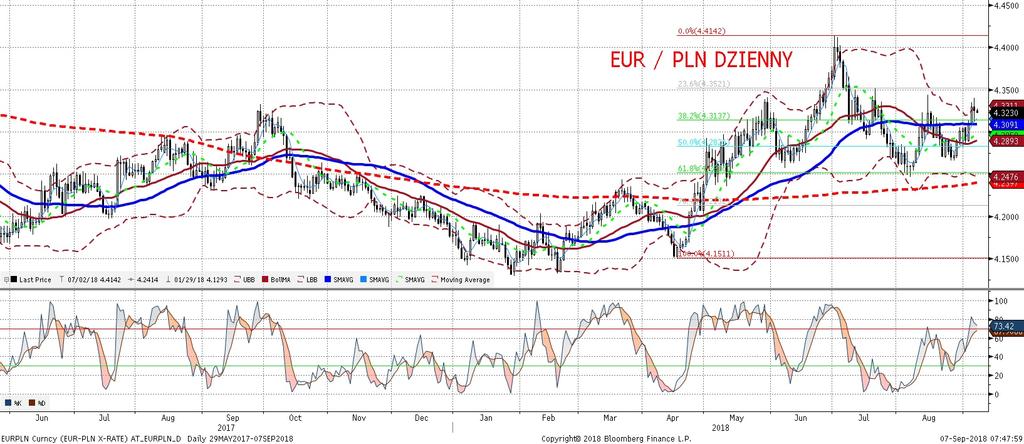The width and height of the screenshot is (1024, 444).
Task: Click the 4.3500 price axis label
Action: 1007,90
